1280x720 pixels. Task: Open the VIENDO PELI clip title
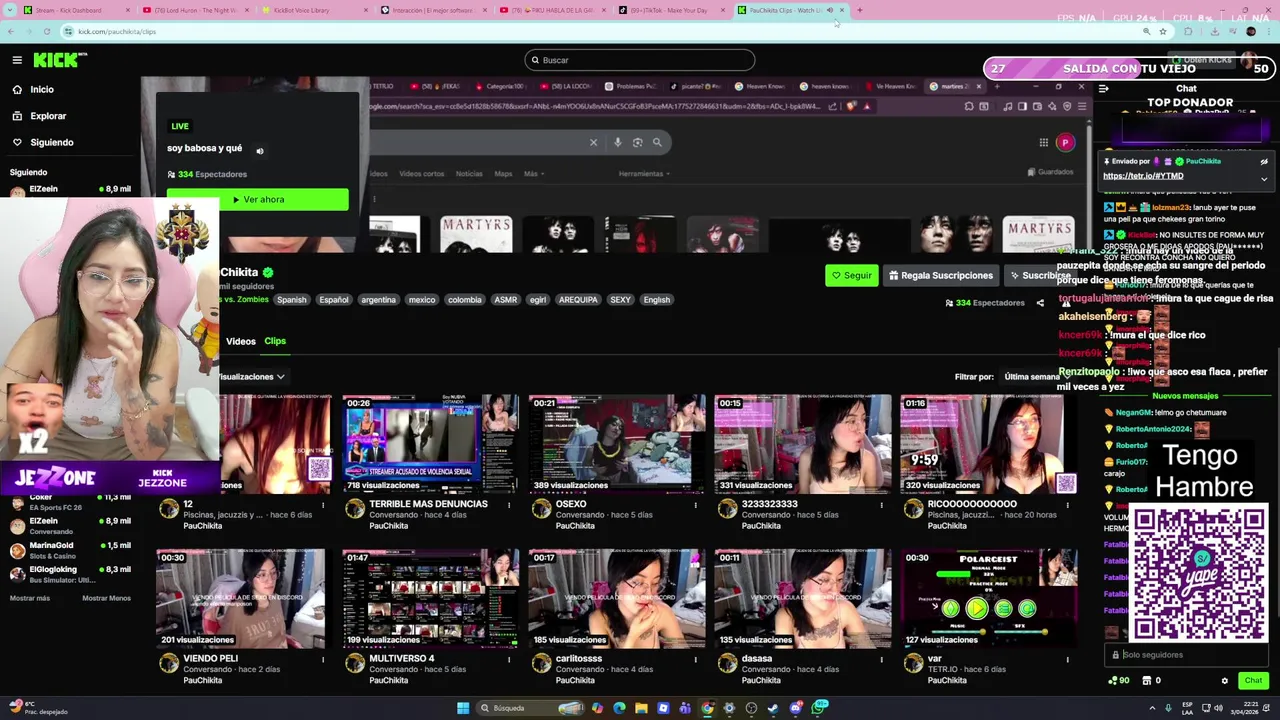coord(210,659)
